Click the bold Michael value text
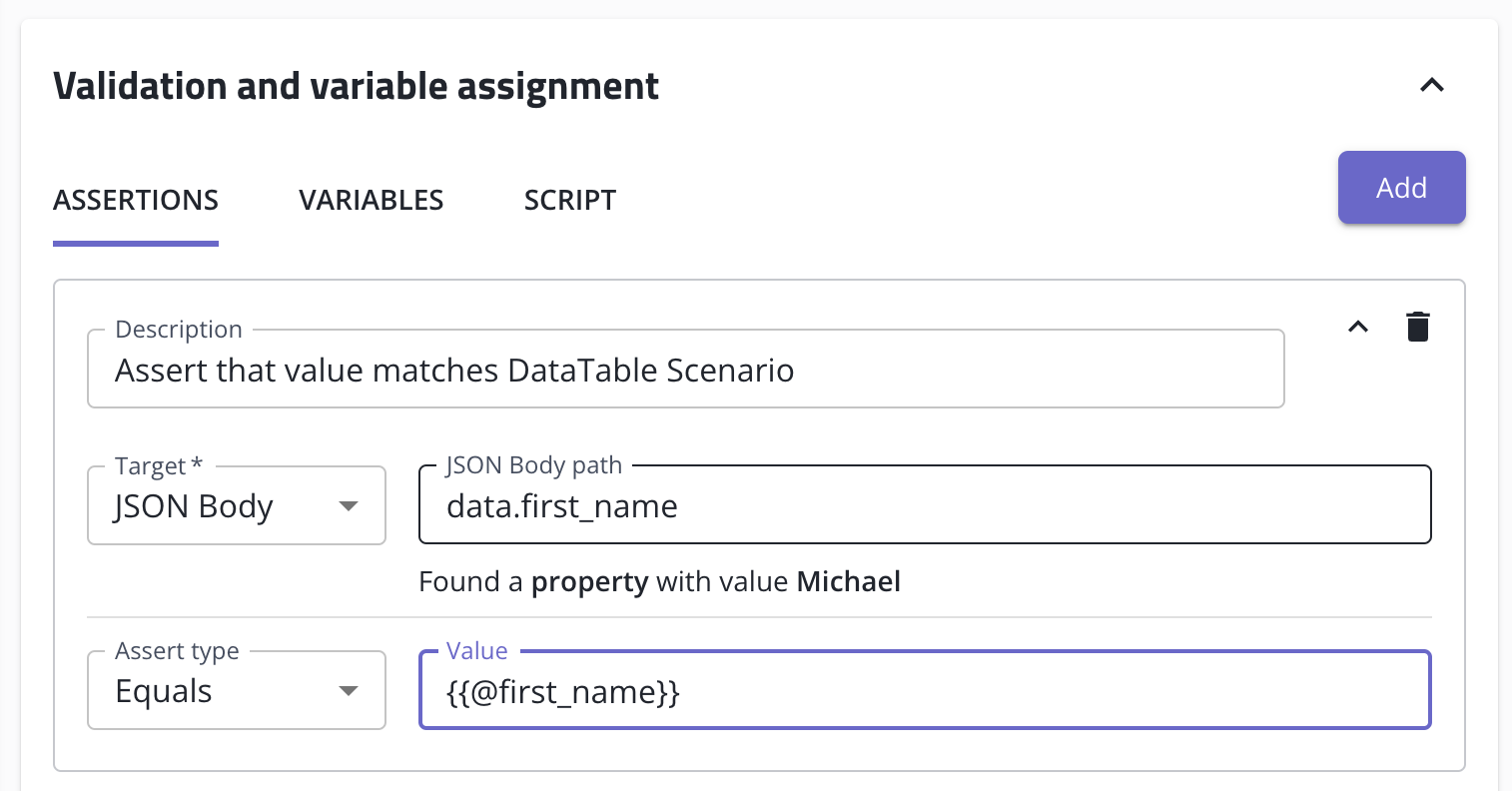 pos(848,581)
